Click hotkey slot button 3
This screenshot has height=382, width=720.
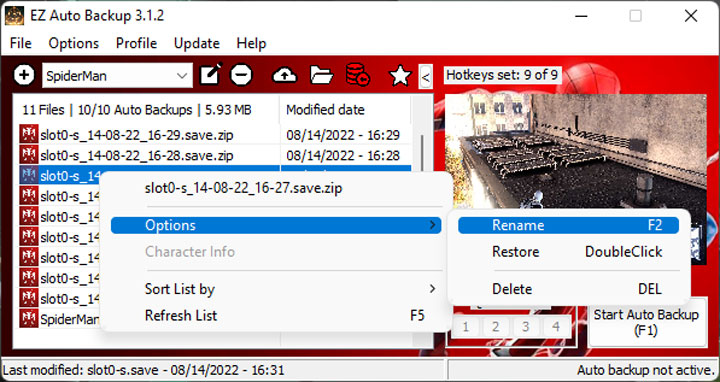[525, 327]
